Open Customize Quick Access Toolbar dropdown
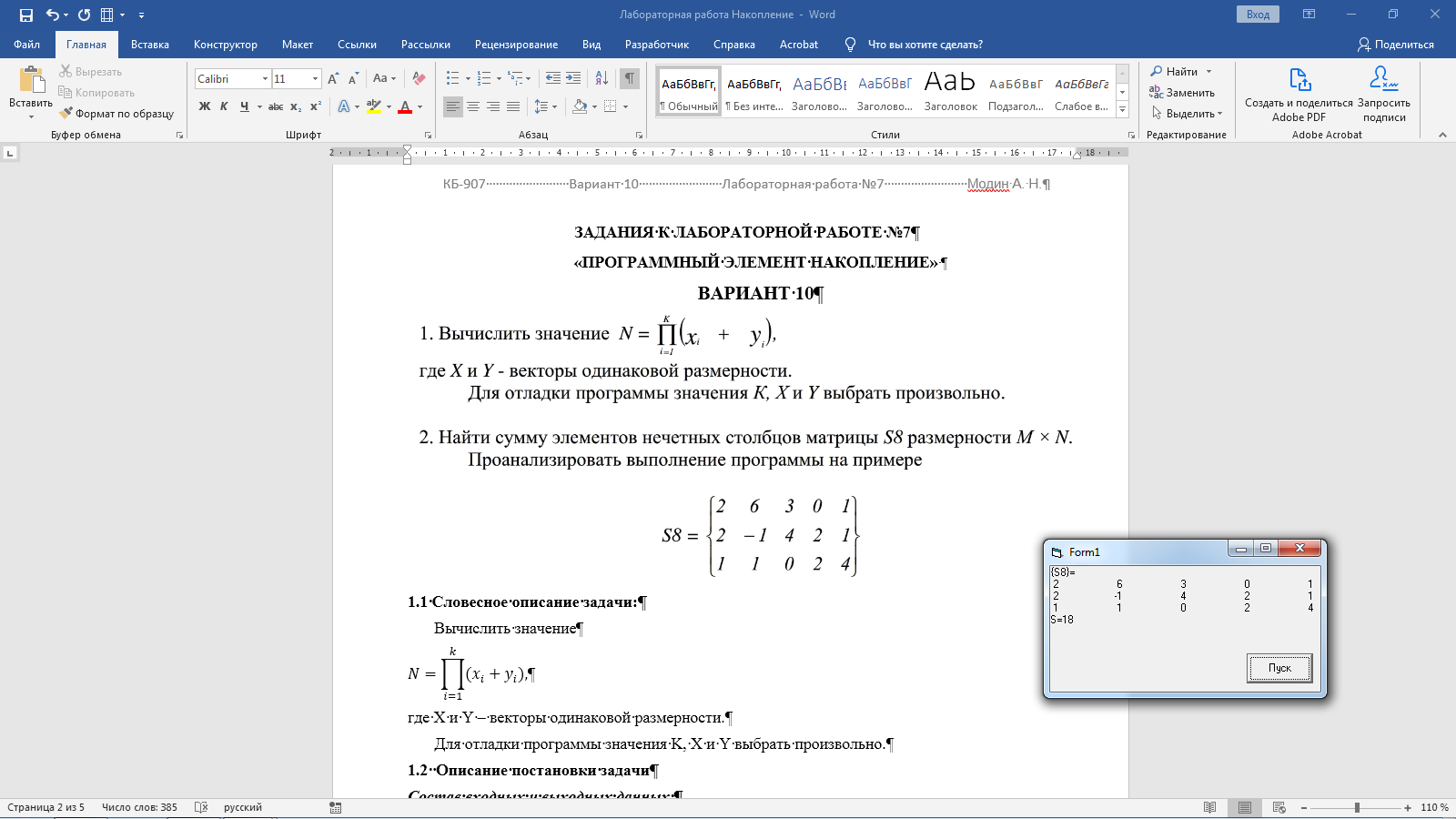The width and height of the screenshot is (1456, 819). [x=141, y=15]
